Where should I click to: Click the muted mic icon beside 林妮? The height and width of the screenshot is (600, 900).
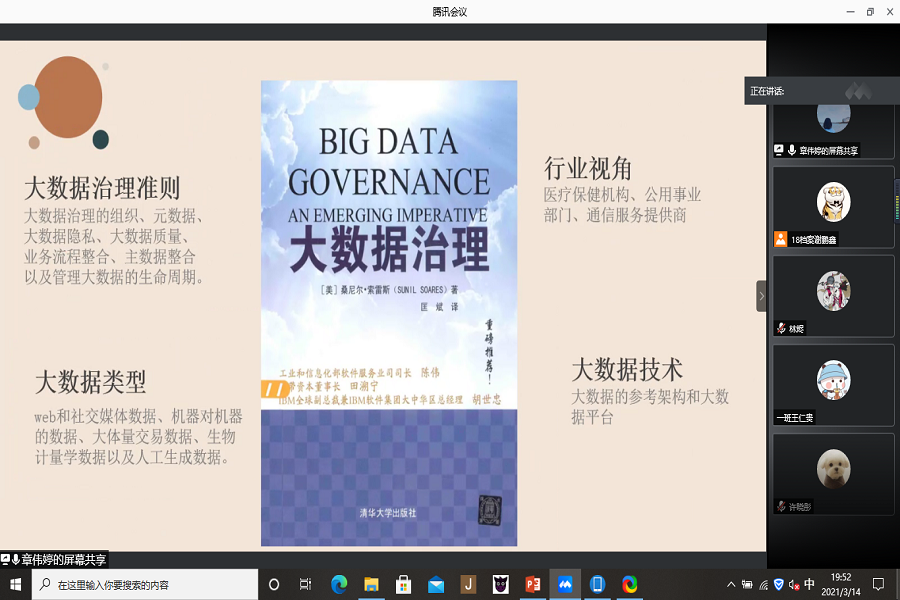pos(781,328)
